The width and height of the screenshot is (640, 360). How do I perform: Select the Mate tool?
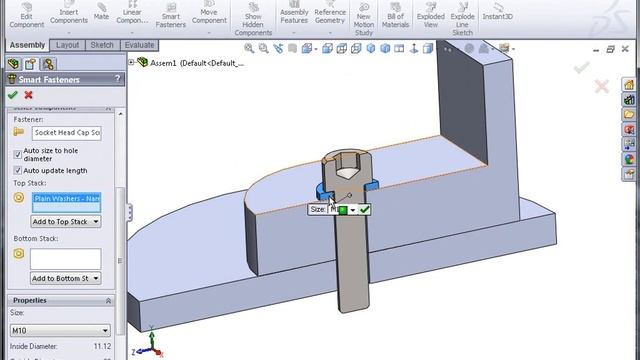click(x=101, y=11)
